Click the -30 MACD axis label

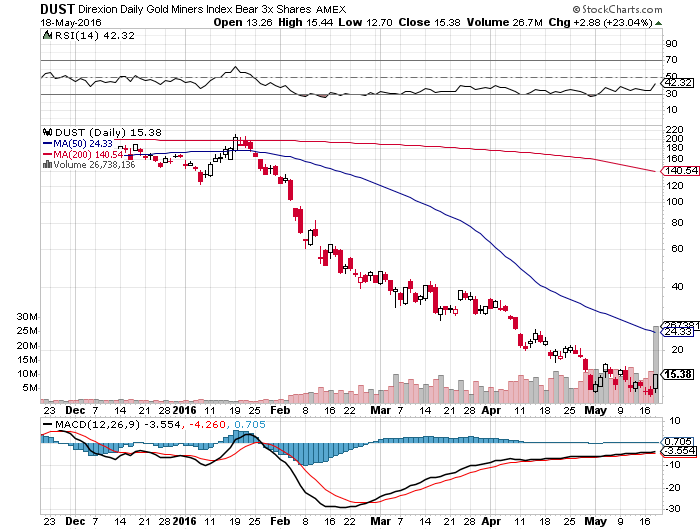coord(672,509)
